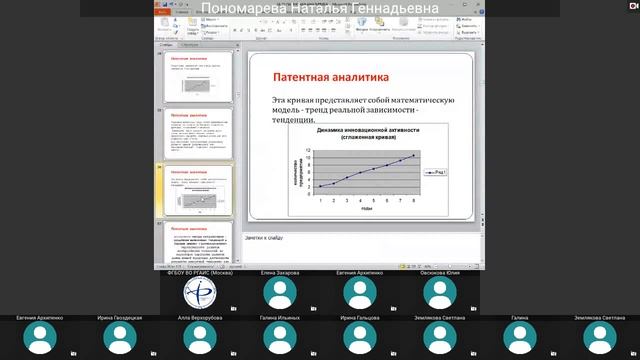The image size is (640, 360).
Task: Click the РГАИС logo avatar
Action: (200, 292)
